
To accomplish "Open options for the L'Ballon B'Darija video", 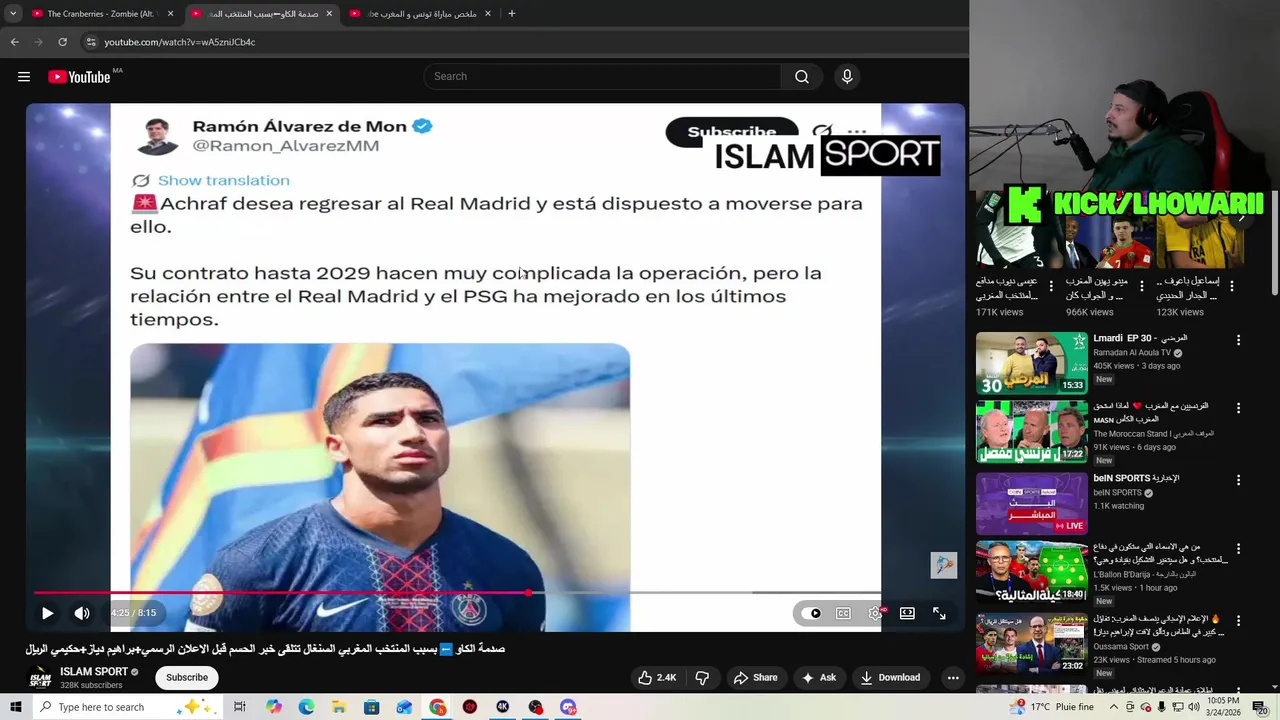I will pyautogui.click(x=1238, y=549).
